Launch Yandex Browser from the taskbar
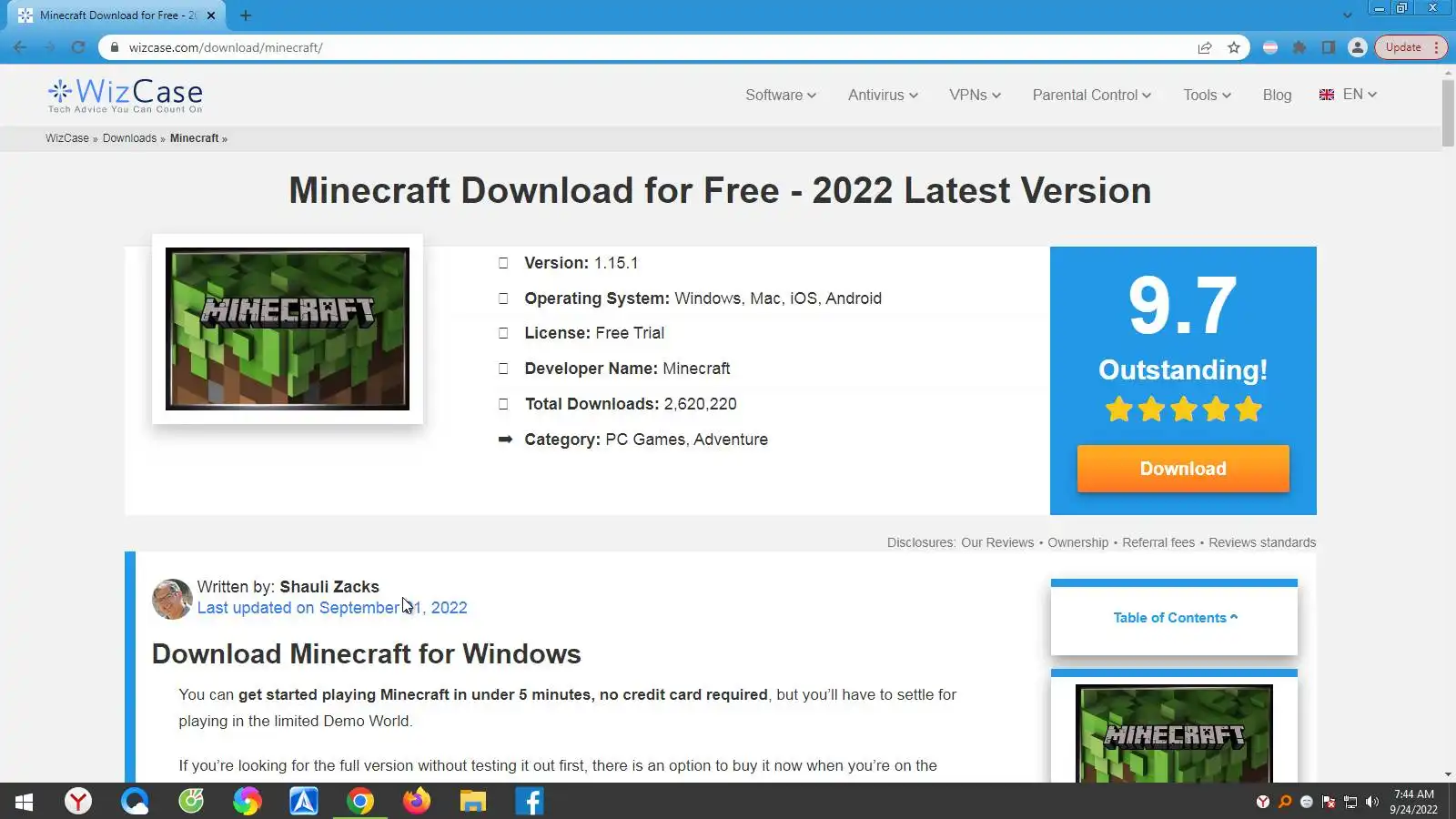 click(78, 802)
